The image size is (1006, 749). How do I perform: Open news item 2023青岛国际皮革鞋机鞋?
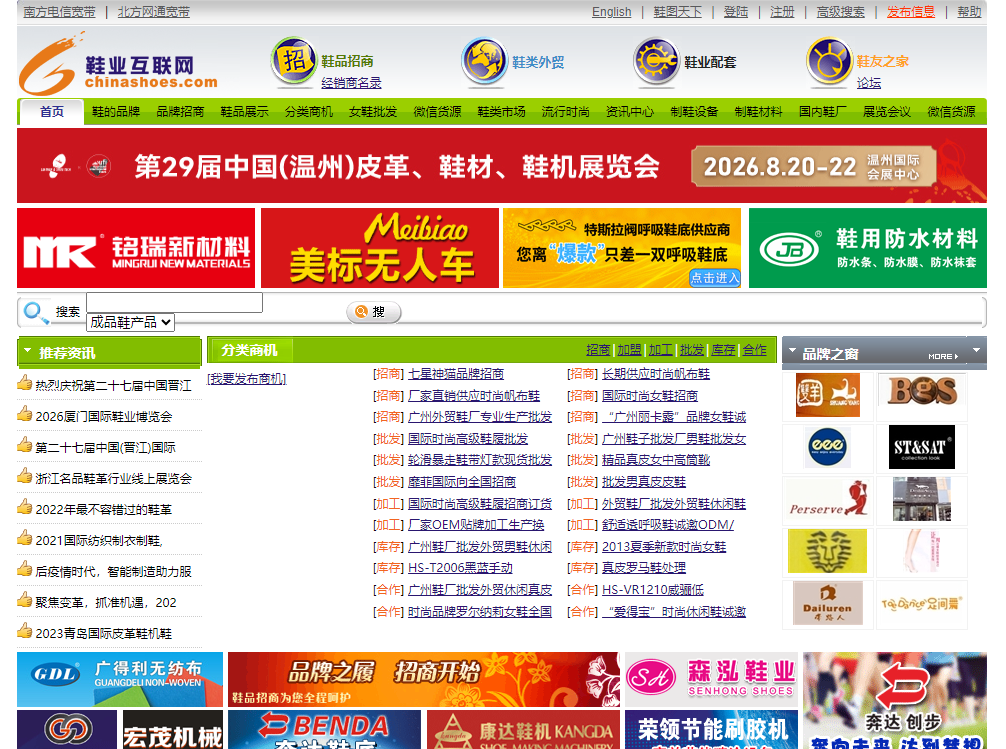coord(104,633)
